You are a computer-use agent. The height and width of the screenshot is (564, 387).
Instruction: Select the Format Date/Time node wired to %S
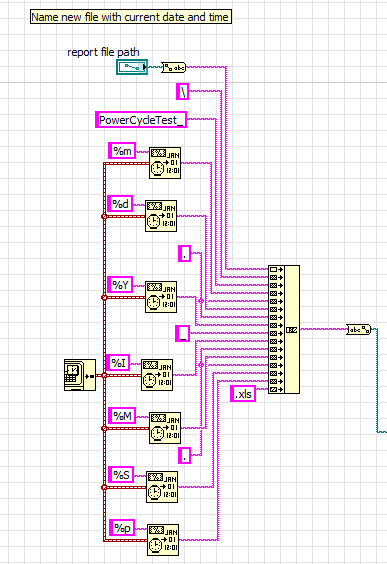pyautogui.click(x=162, y=487)
